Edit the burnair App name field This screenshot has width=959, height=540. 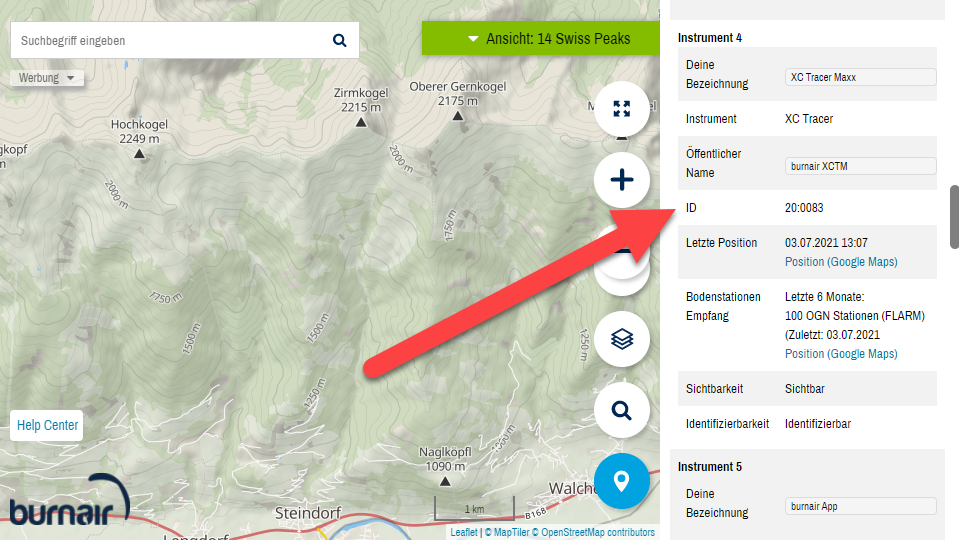click(861, 506)
